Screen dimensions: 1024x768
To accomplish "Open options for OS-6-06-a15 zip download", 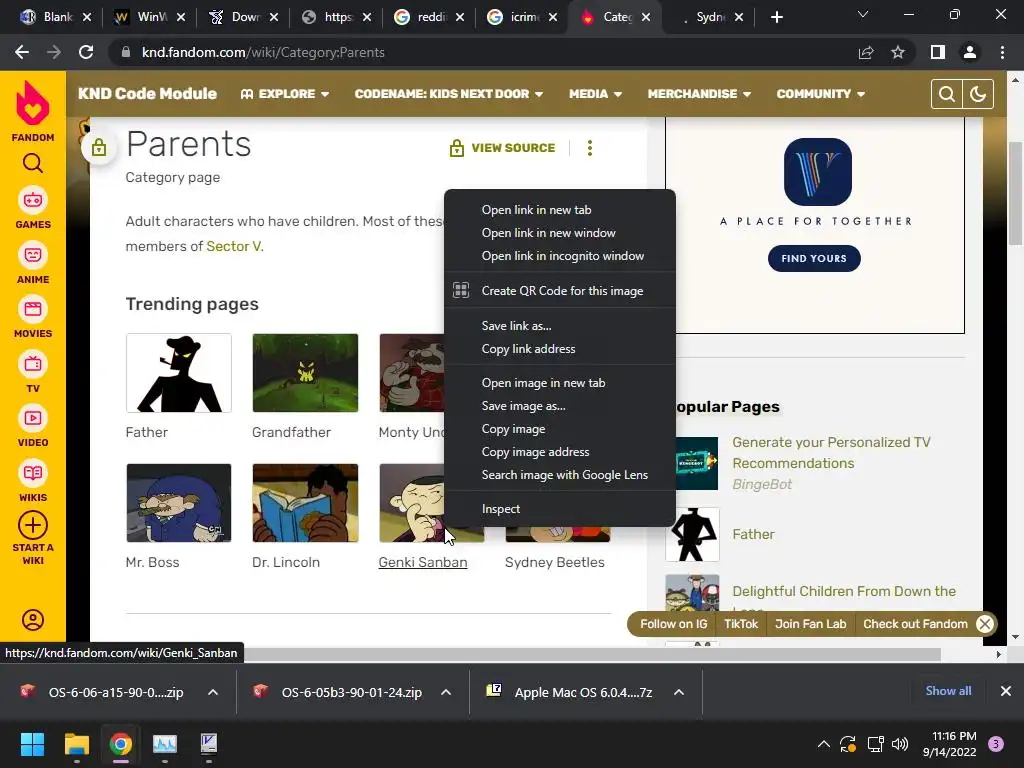I will (213, 692).
